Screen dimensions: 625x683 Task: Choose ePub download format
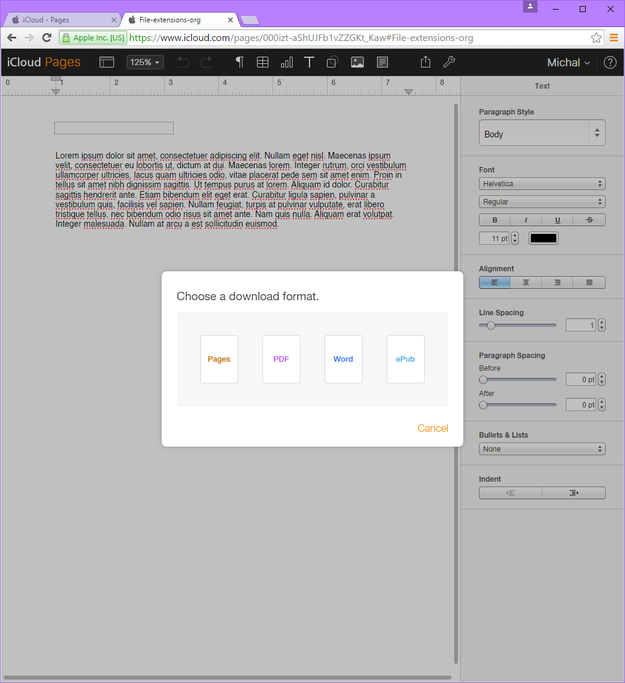point(405,359)
